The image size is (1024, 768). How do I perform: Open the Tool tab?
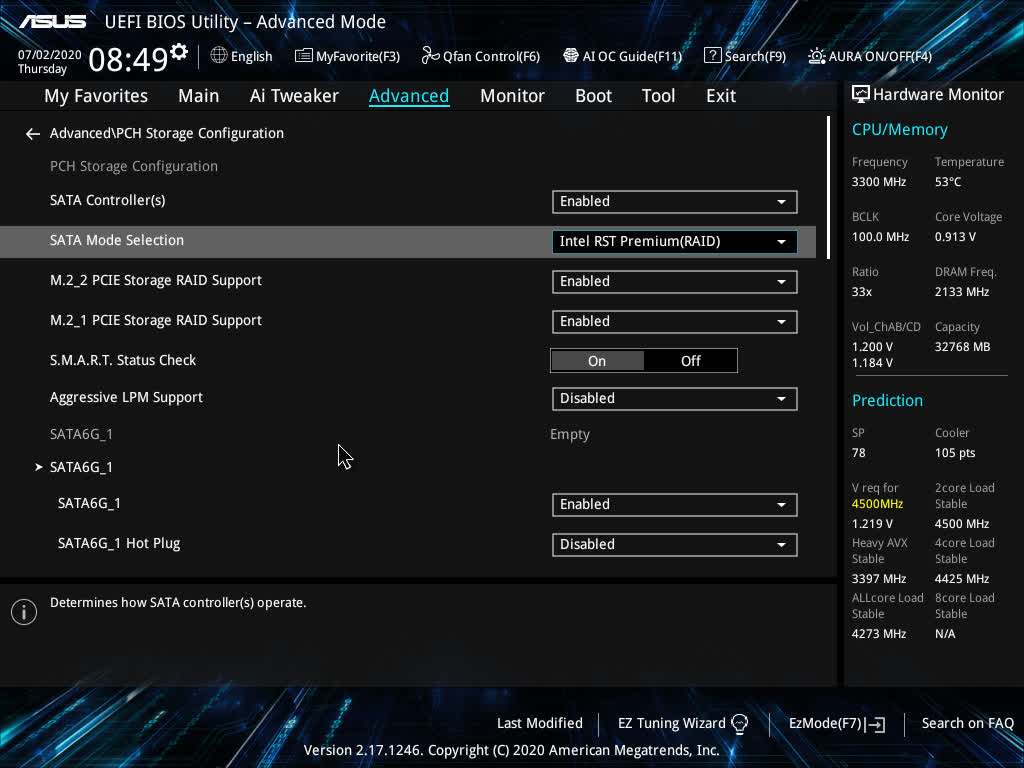click(658, 96)
